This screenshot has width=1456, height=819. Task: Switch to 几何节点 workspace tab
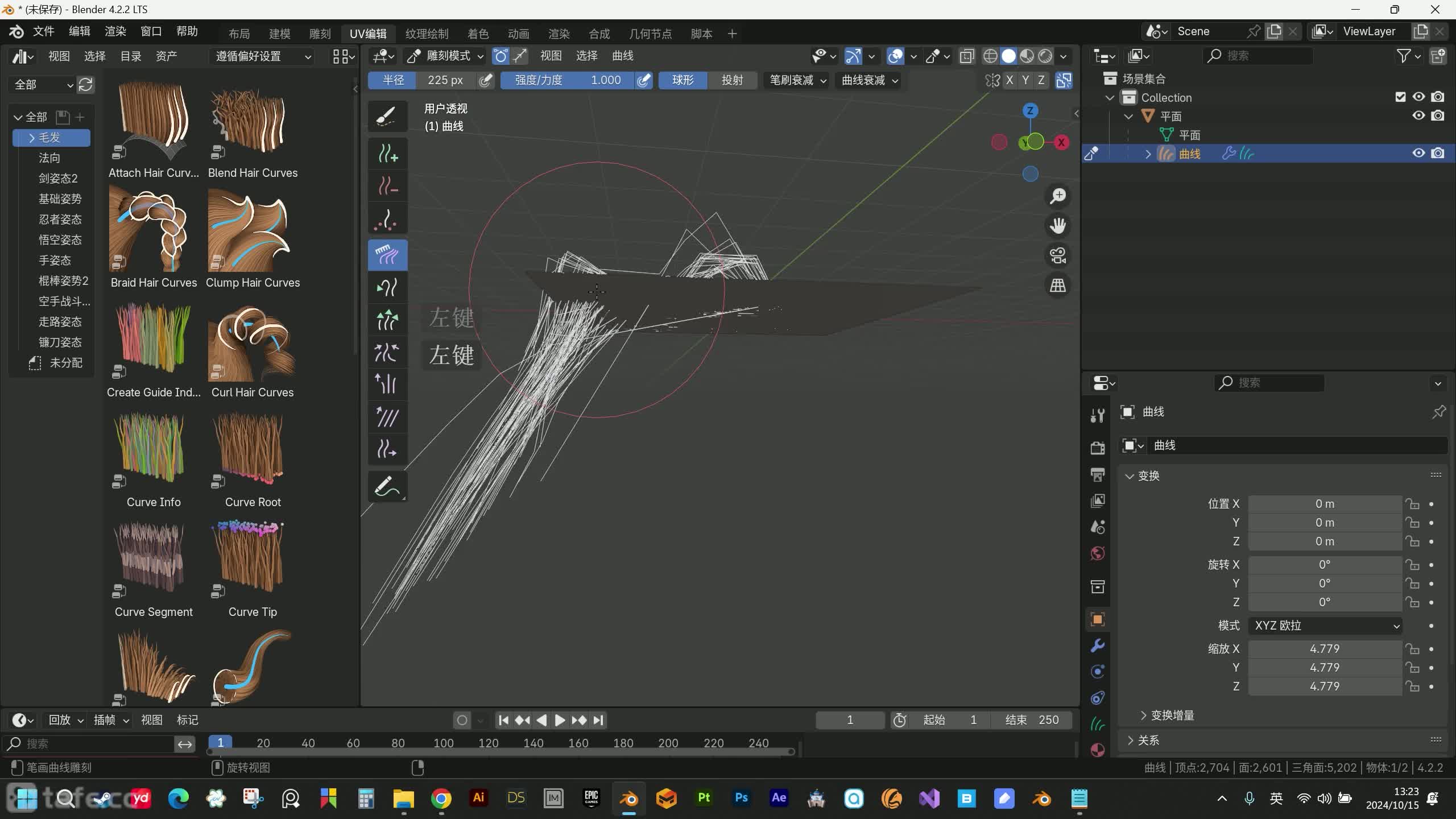click(x=650, y=34)
